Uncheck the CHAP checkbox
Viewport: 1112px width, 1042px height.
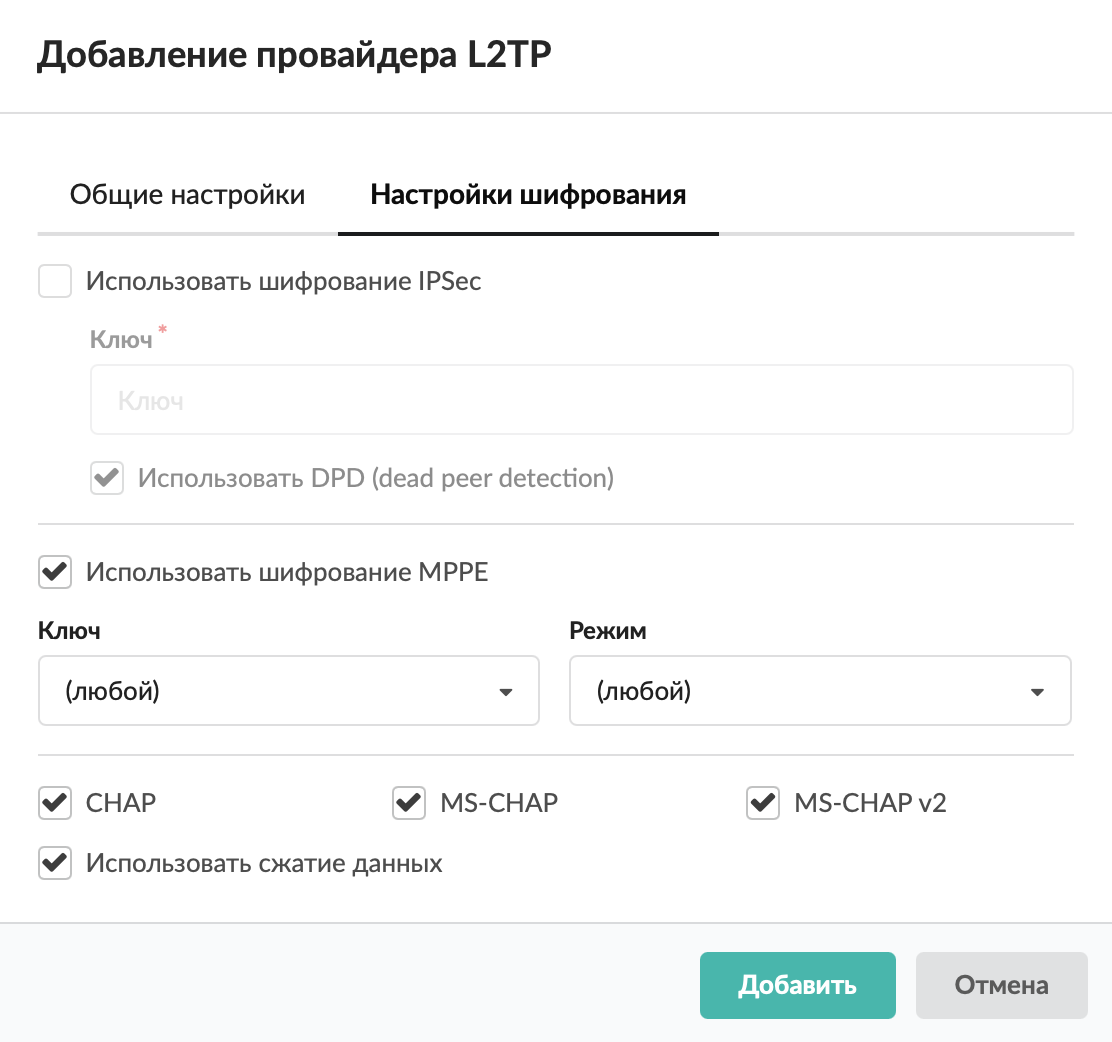pos(55,802)
